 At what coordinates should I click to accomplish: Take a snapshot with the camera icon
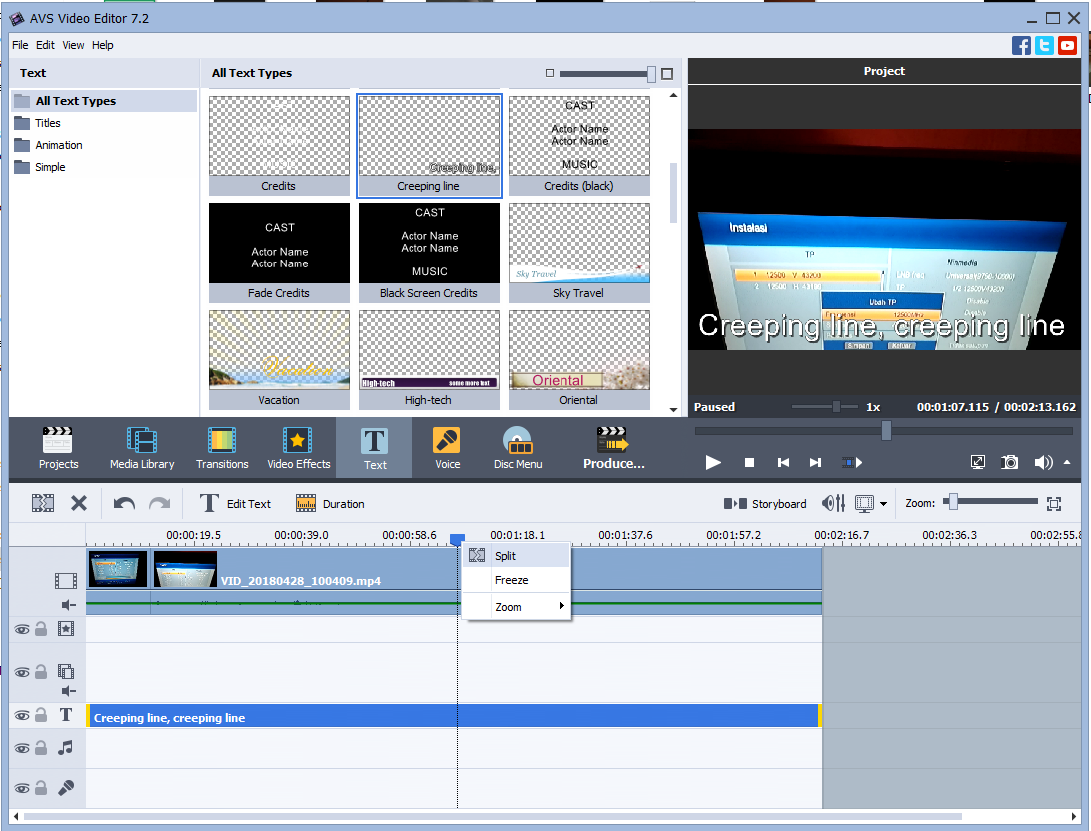(x=1009, y=462)
